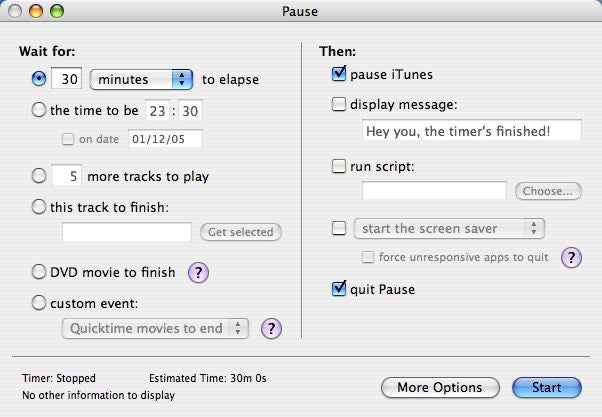The width and height of the screenshot is (602, 417).
Task: Open help for force unresponsive apps to quit
Action: (x=571, y=257)
